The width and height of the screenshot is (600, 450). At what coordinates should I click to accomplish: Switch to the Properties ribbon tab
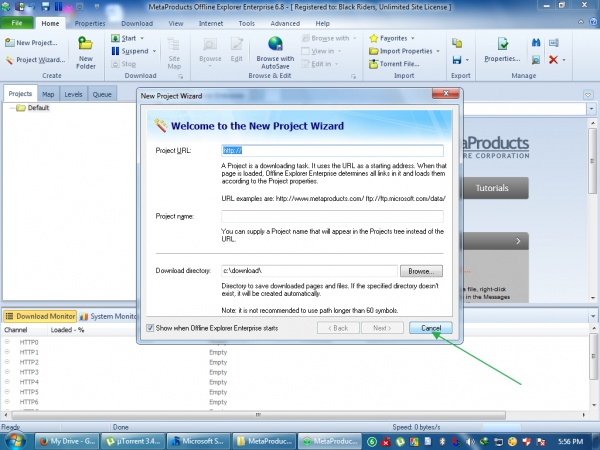click(x=90, y=23)
